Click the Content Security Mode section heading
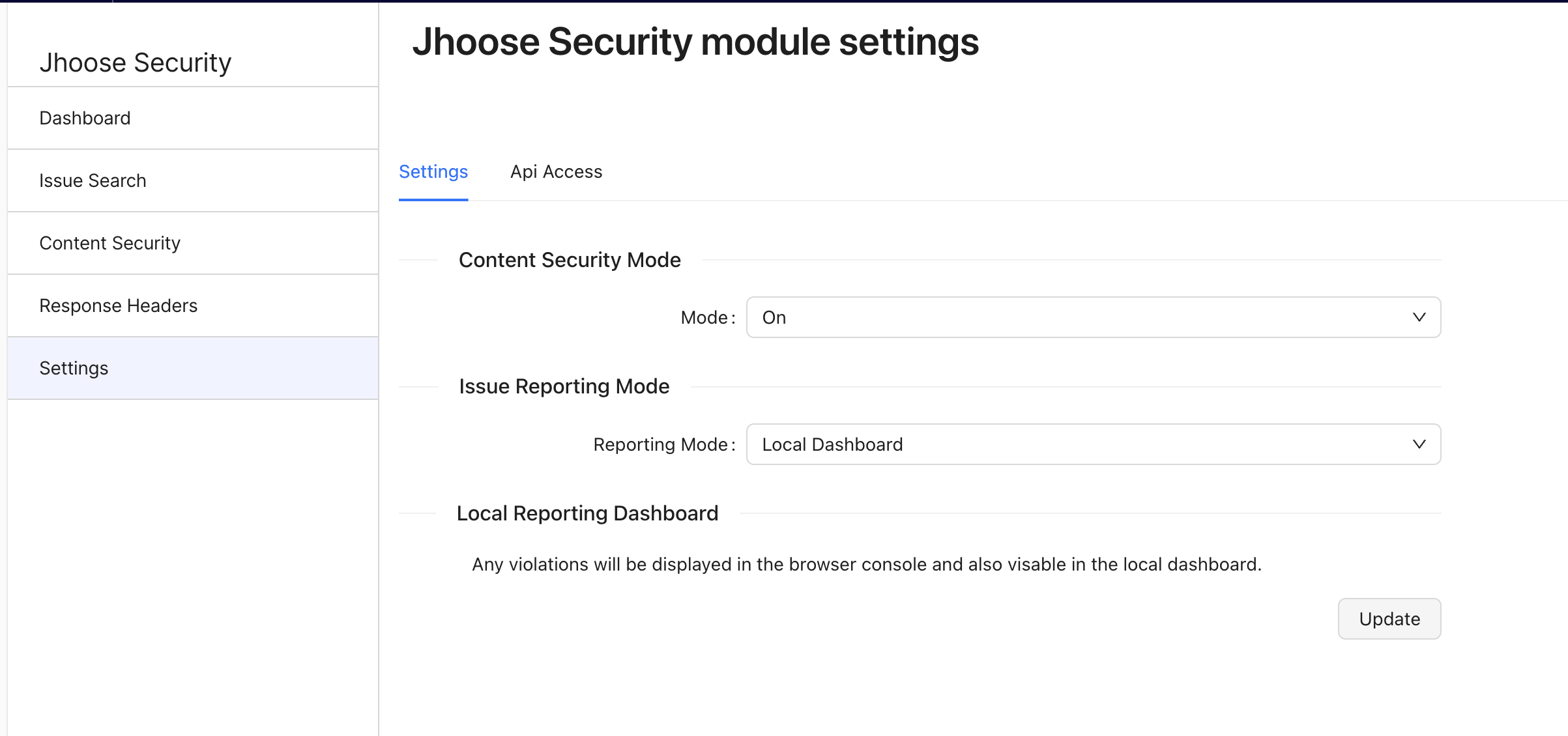Image resolution: width=1568 pixels, height=736 pixels. (x=569, y=260)
